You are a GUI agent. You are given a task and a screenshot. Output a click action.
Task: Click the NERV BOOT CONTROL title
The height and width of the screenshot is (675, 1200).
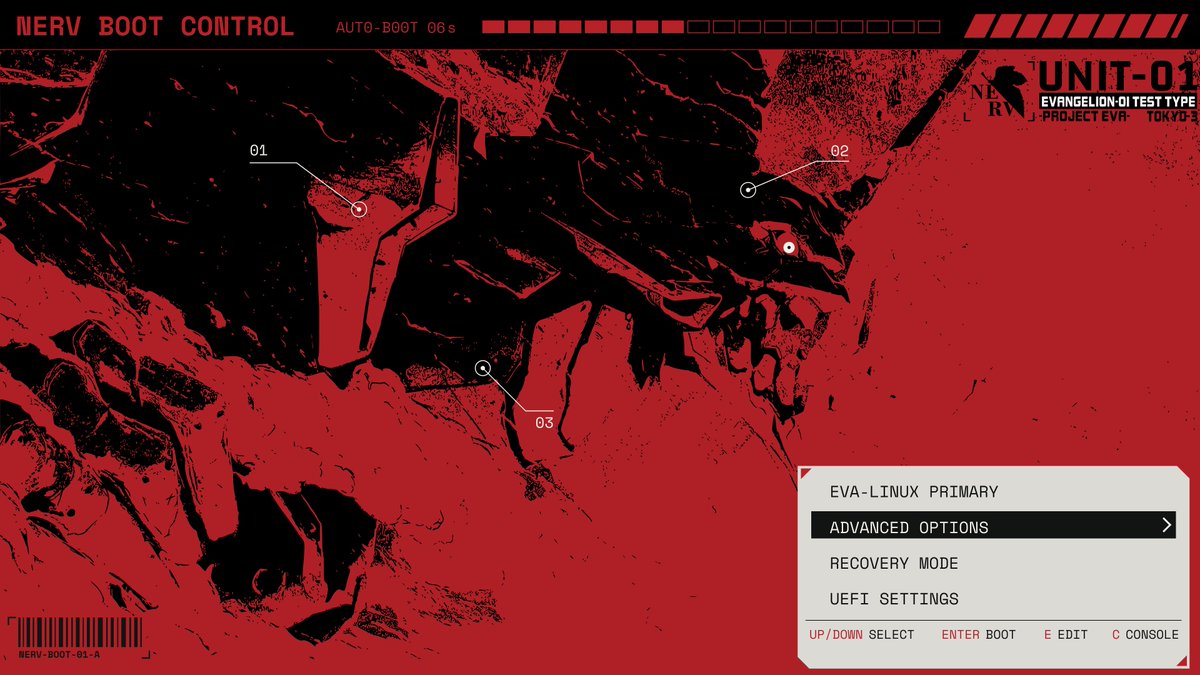pos(155,27)
